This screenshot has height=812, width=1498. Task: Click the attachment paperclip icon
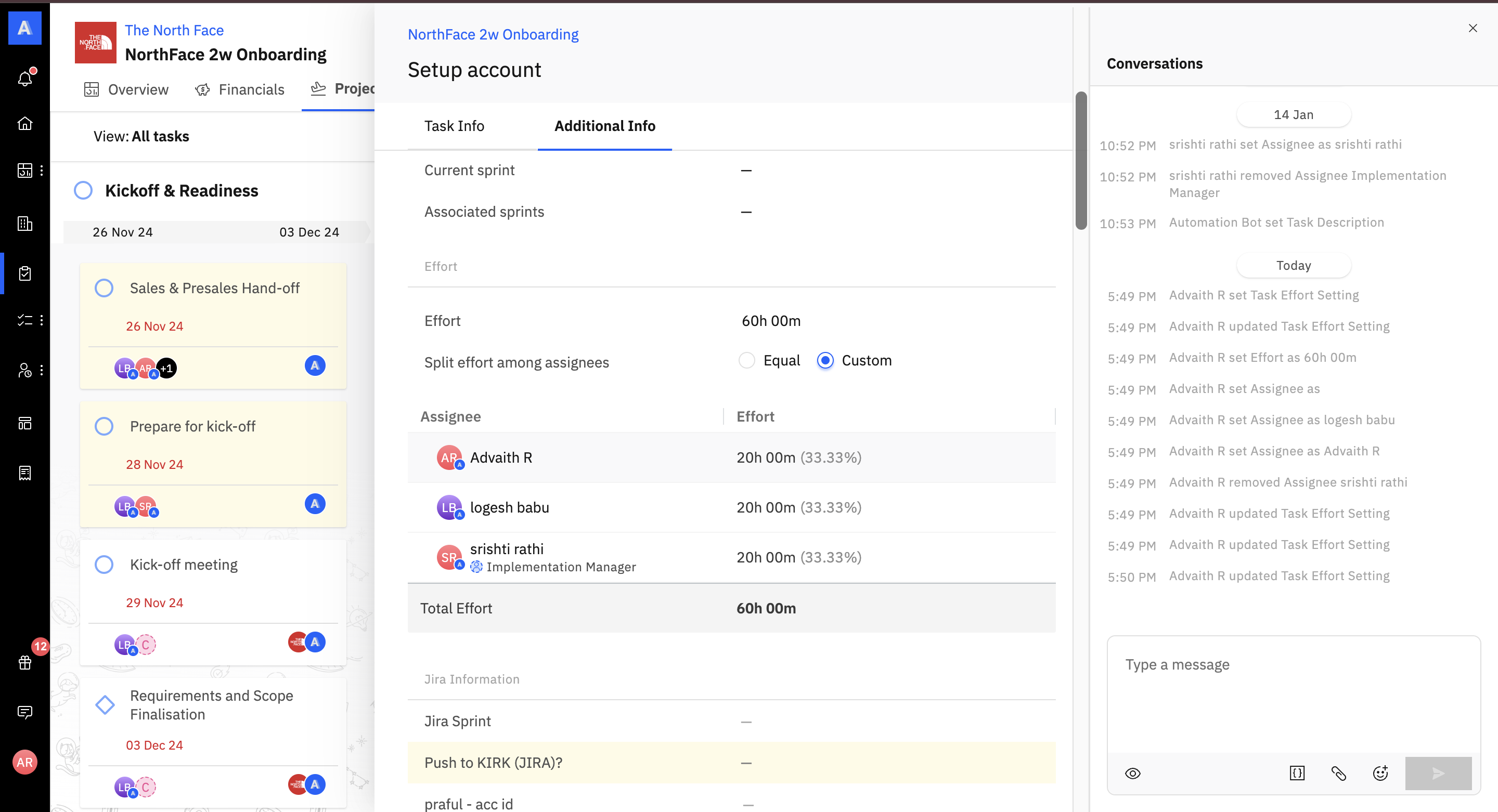point(1339,773)
